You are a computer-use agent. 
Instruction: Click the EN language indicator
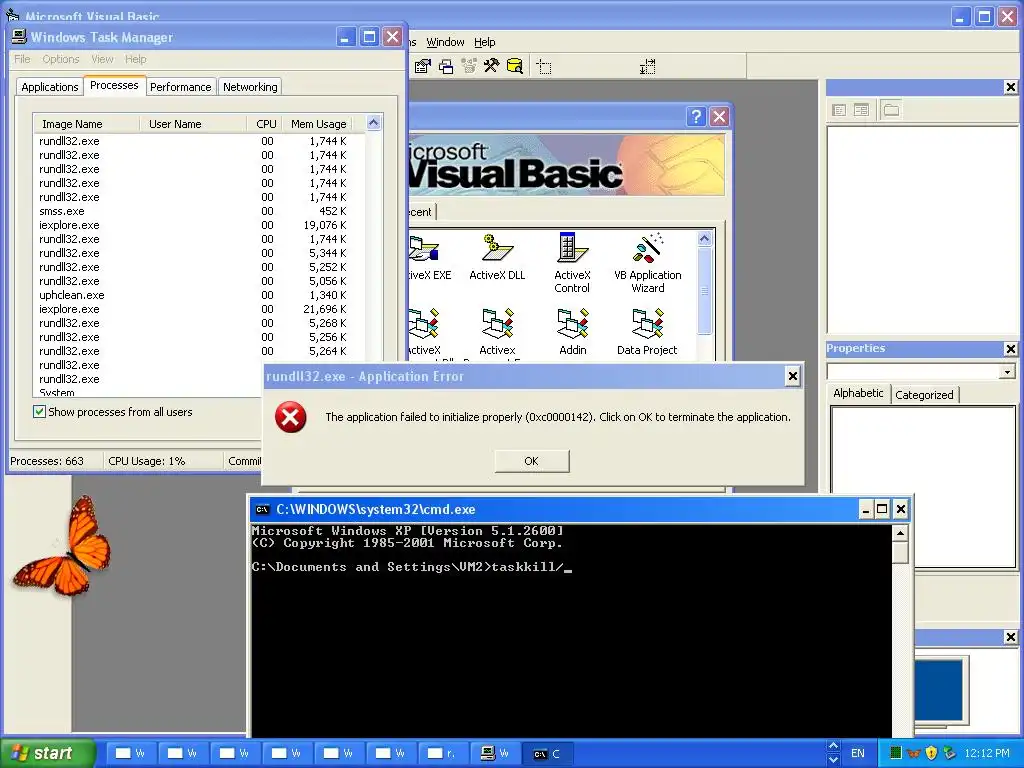857,754
